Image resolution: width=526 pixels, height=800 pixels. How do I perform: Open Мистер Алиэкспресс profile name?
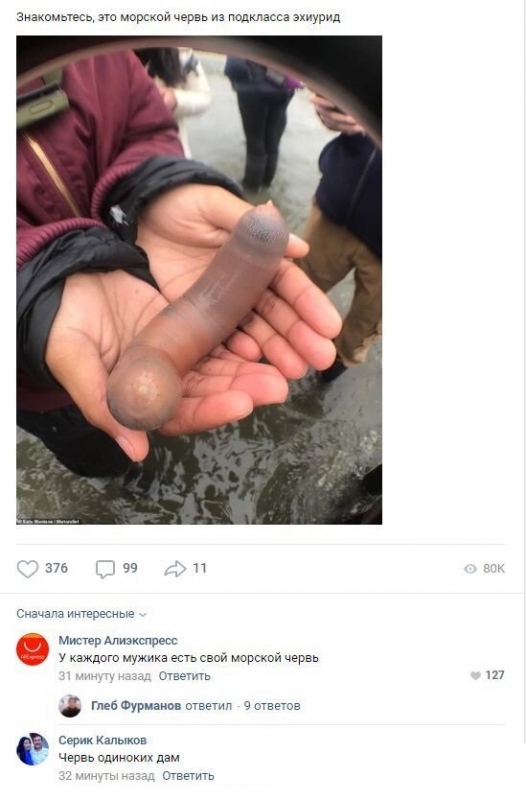tap(118, 640)
